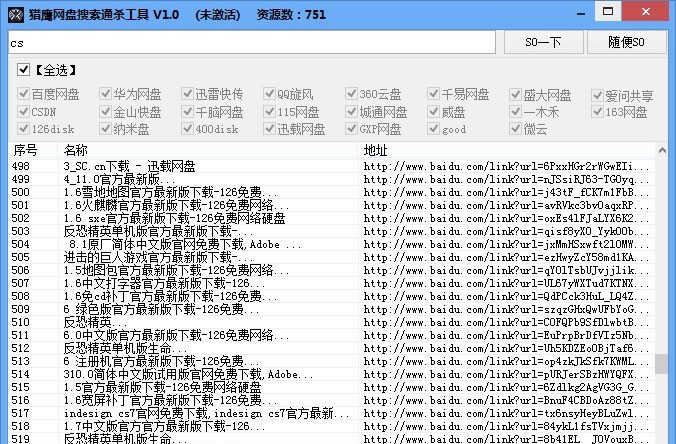Toggle the CSDN checkbox

point(23,112)
